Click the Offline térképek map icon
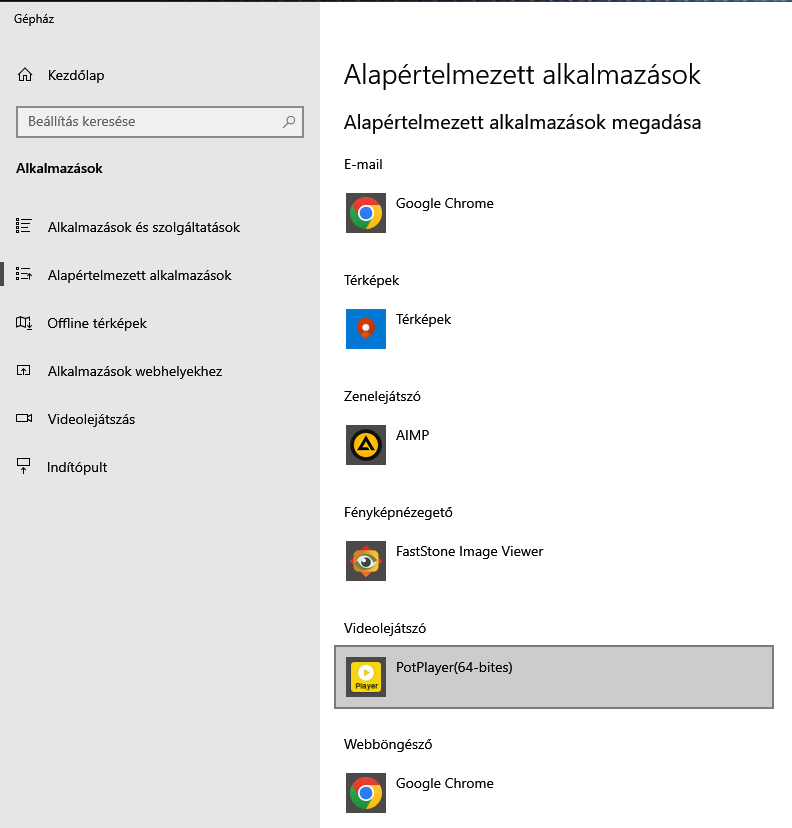 [x=25, y=323]
